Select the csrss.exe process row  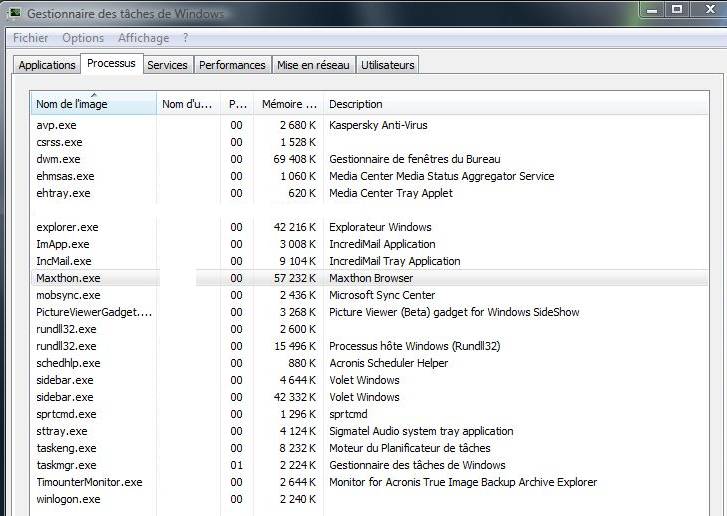pos(370,142)
